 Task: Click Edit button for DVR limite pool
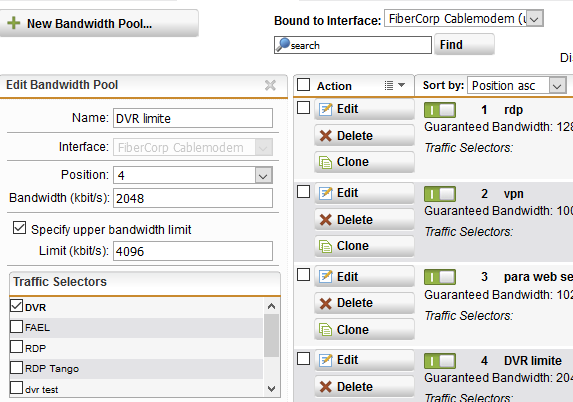click(364, 360)
